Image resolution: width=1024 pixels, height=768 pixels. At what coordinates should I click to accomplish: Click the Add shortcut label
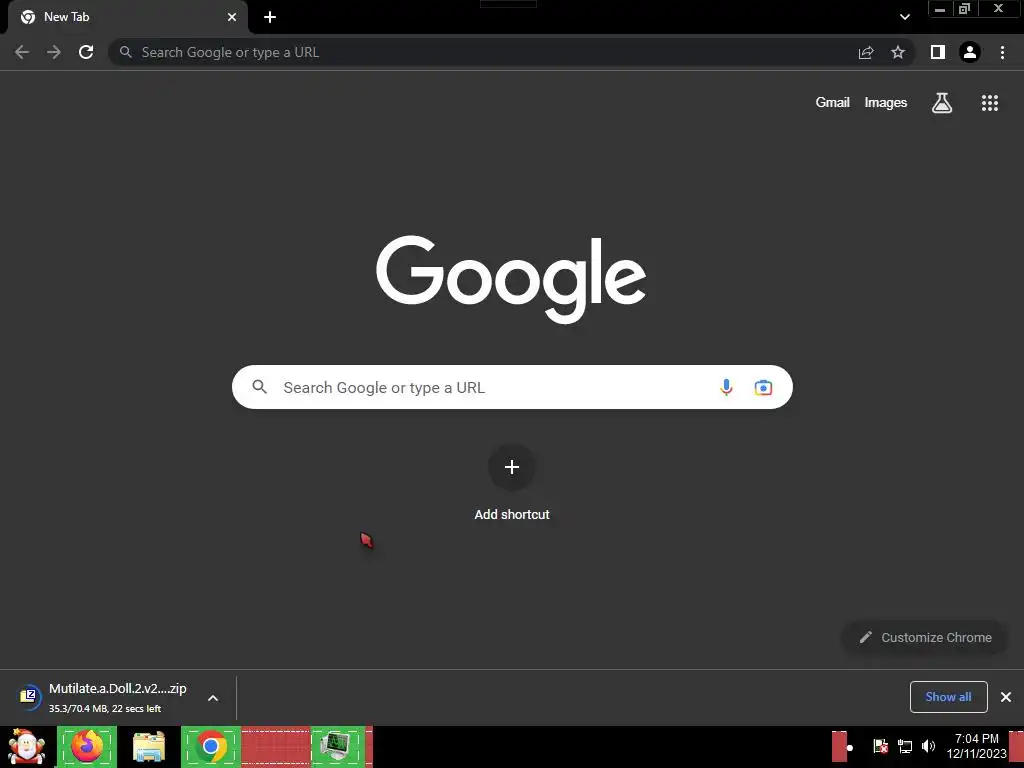coord(512,515)
